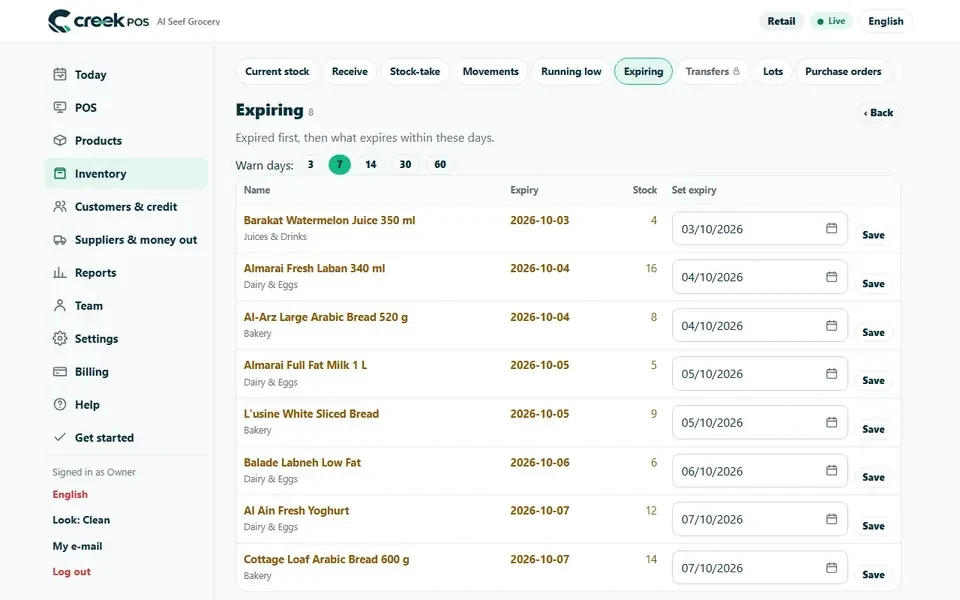The height and width of the screenshot is (600, 960).
Task: Open date picker icon for Almarai Fresh Laban
Action: 831,277
